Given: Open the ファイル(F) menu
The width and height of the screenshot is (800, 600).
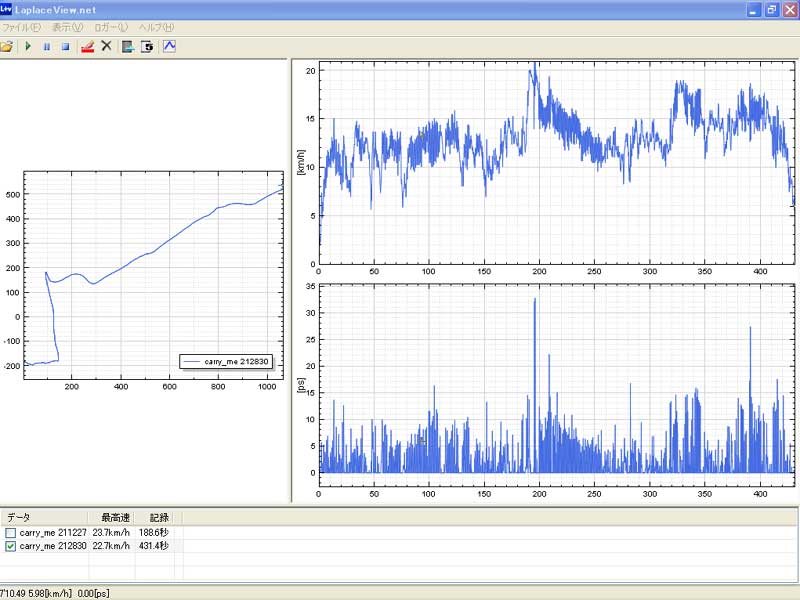Looking at the screenshot, I should tap(21, 27).
